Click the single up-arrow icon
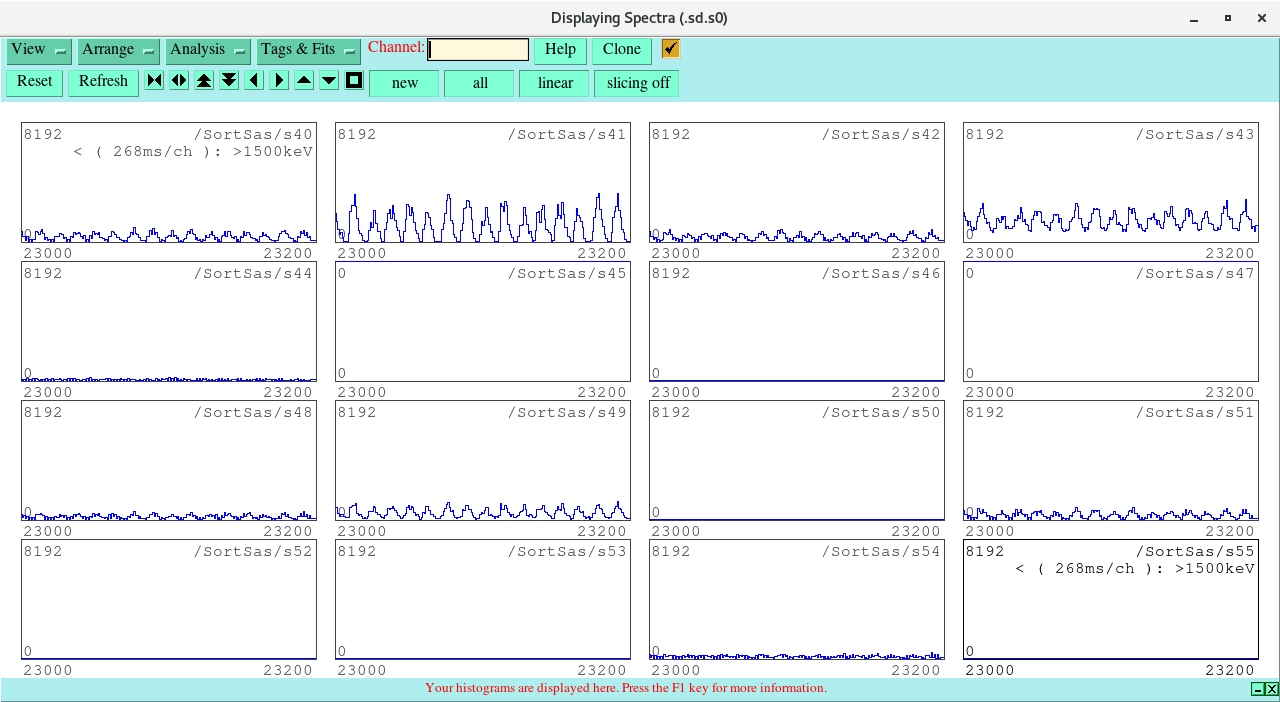Image resolution: width=1280 pixels, height=702 pixels. tap(304, 81)
